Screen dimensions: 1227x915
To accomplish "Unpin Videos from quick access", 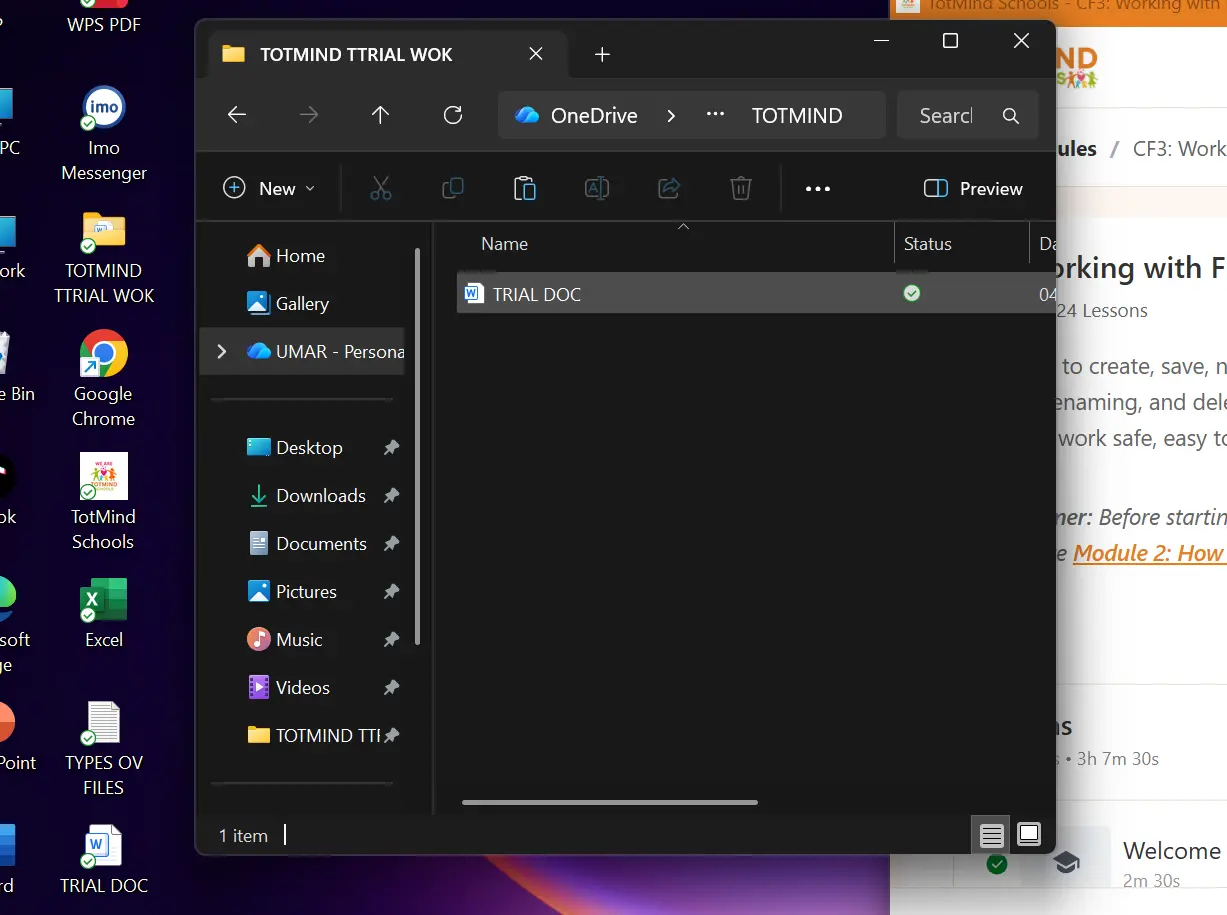I will pyautogui.click(x=391, y=688).
